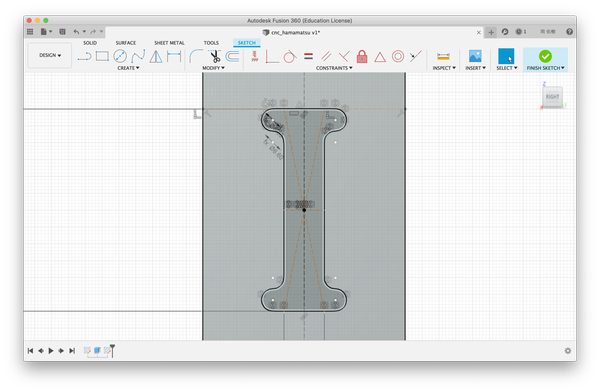Add a new design tab

click(491, 32)
